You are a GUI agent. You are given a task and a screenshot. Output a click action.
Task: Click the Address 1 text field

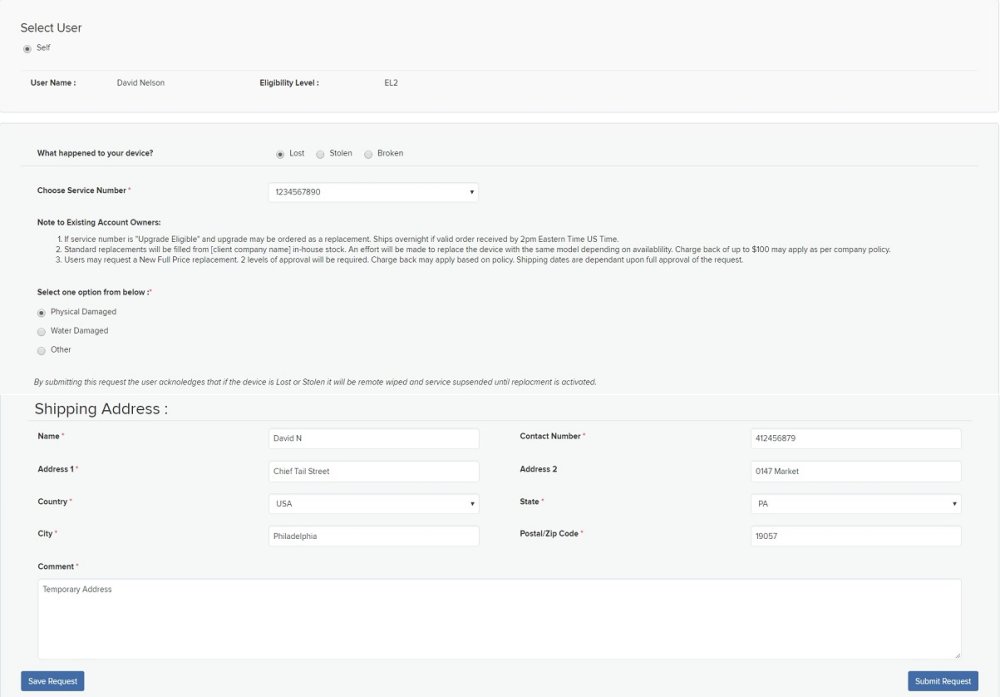coord(374,471)
